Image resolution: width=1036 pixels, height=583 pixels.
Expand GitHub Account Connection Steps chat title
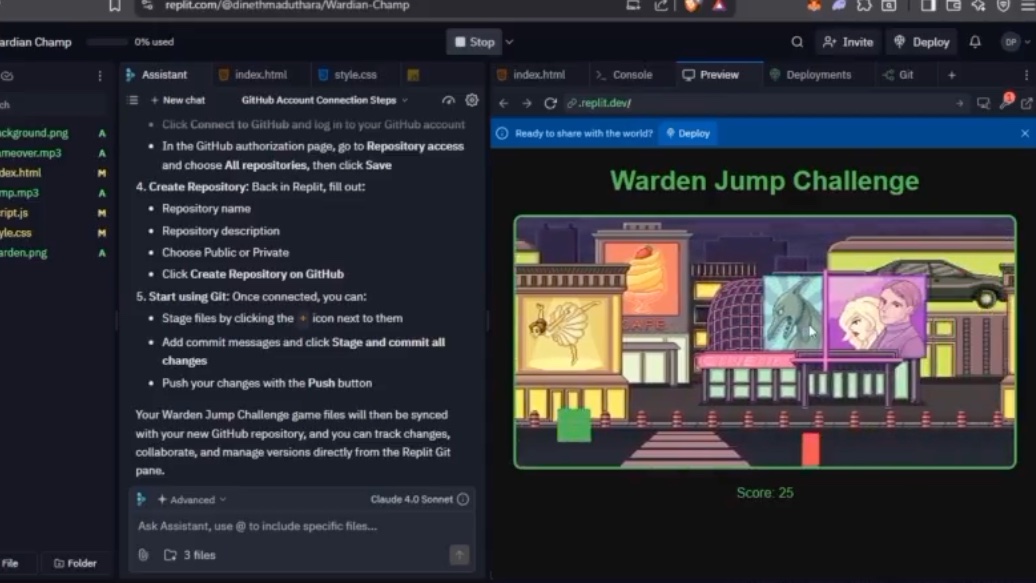(324, 100)
